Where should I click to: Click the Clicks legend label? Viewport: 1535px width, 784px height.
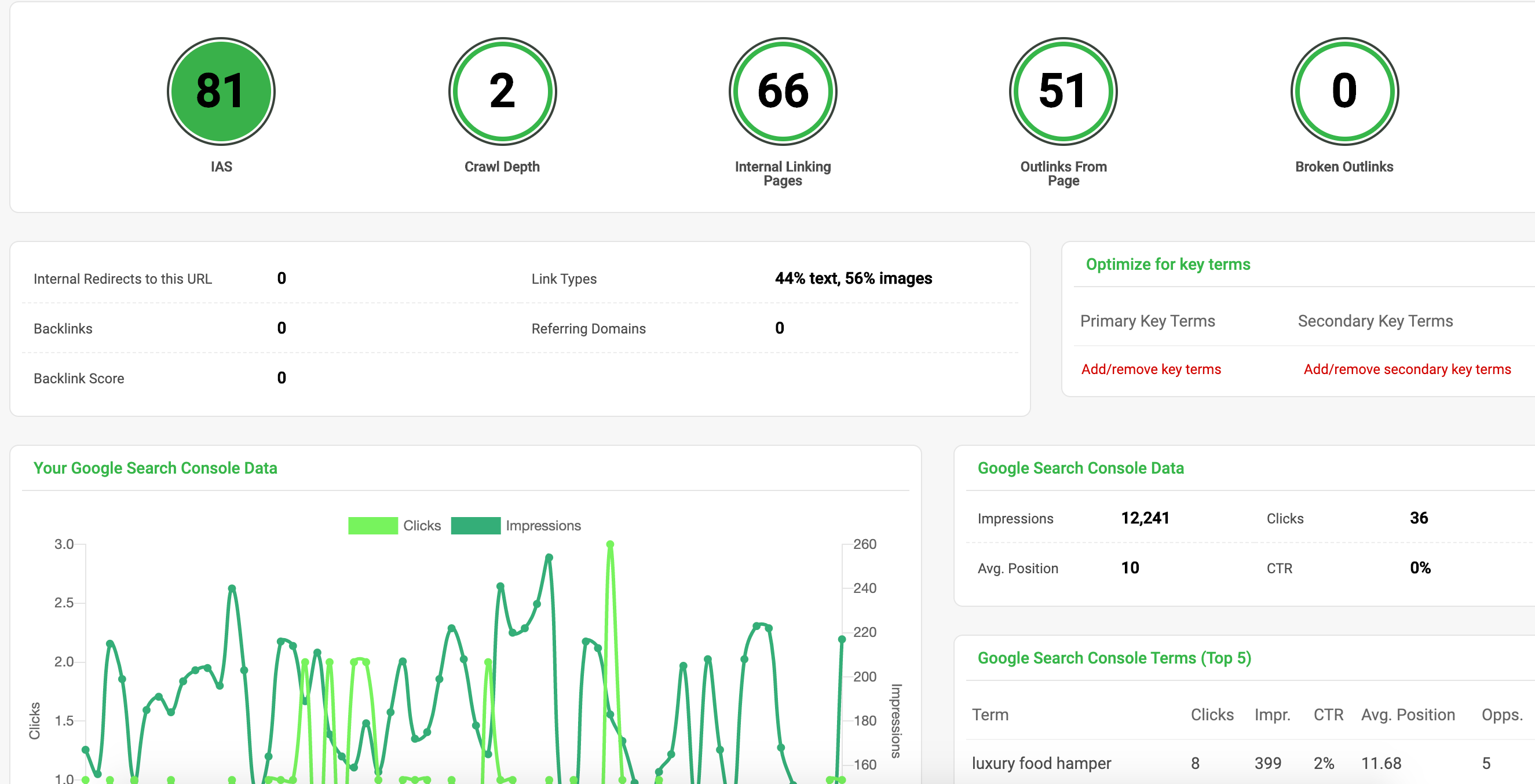[x=422, y=525]
